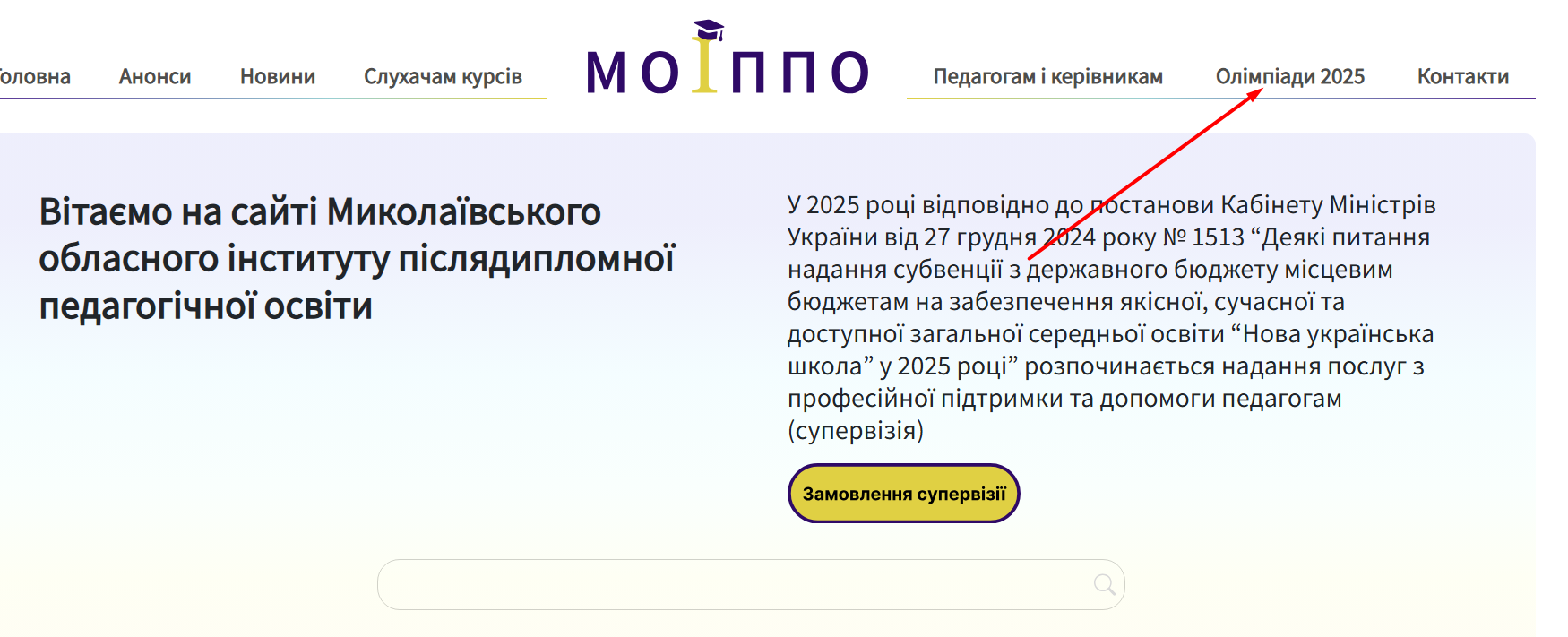1568x637 pixels.
Task: Click the last letter О of the logo
Action: tap(849, 72)
